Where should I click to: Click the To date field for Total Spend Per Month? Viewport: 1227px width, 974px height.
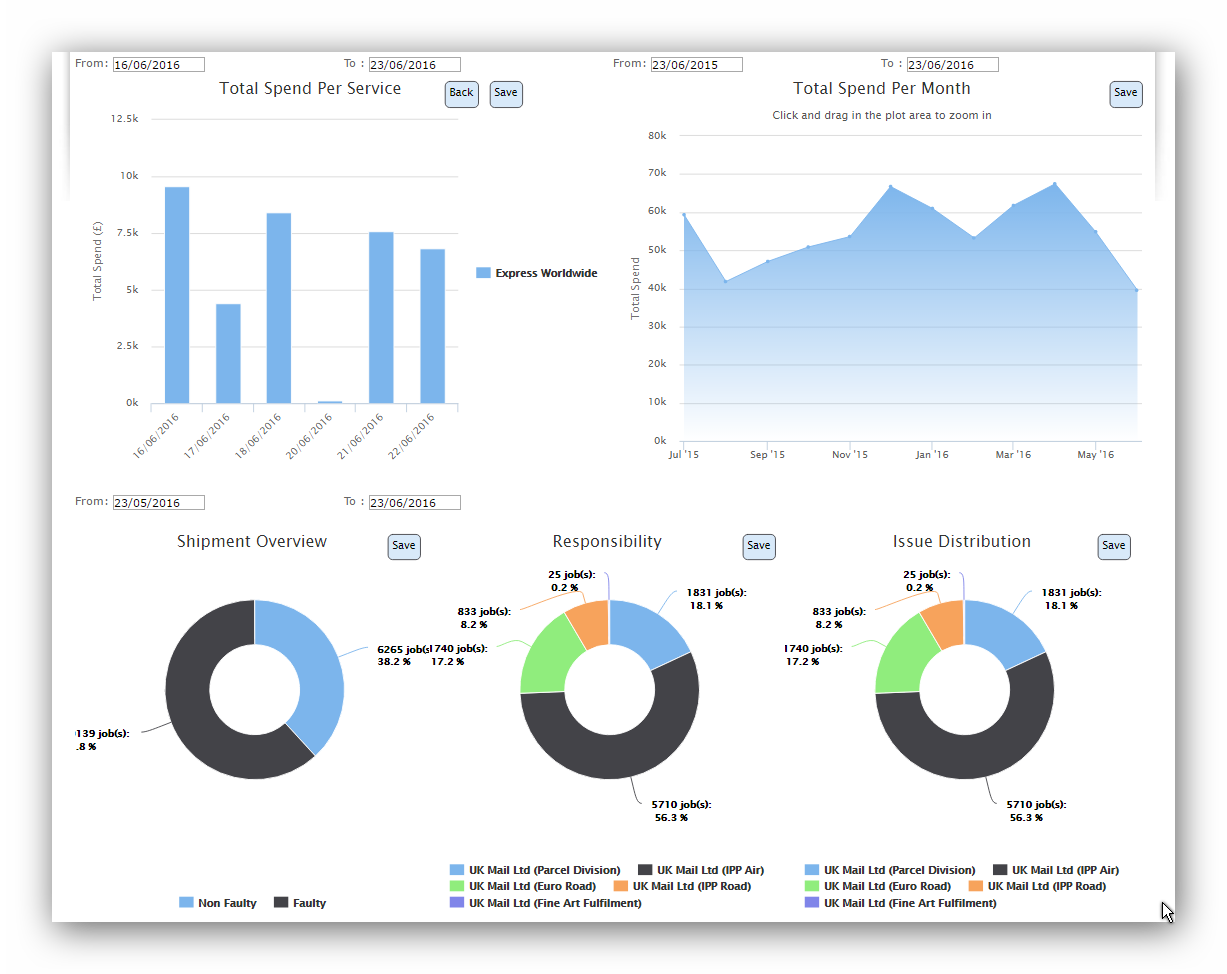[x=952, y=65]
